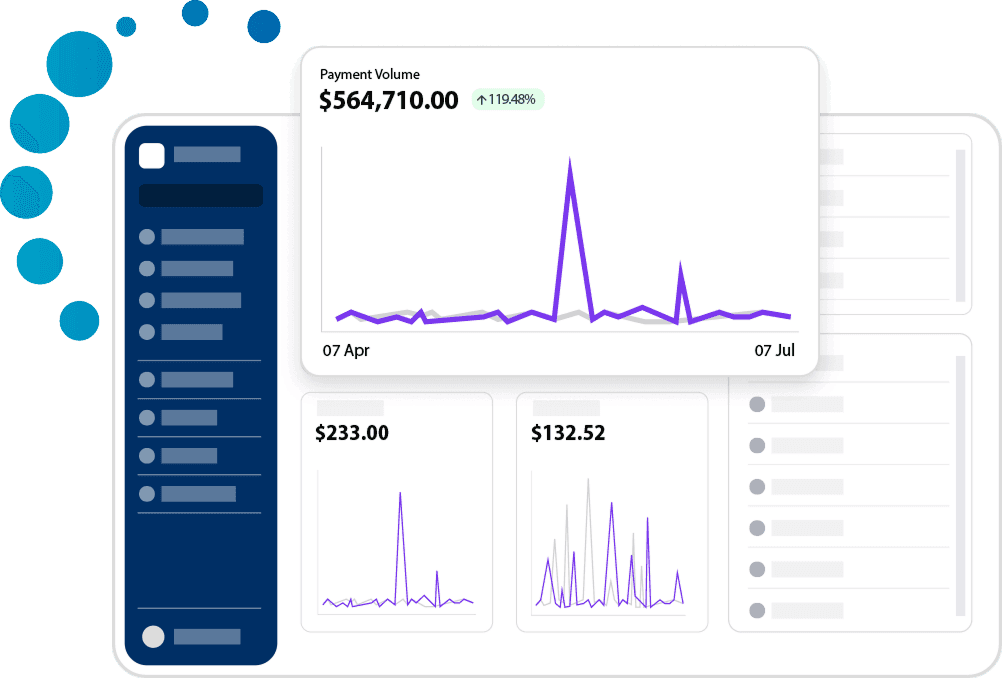Viewport: 1002px width, 678px height.
Task: Toggle the first navigation item in the sidebar
Action: pos(200,237)
